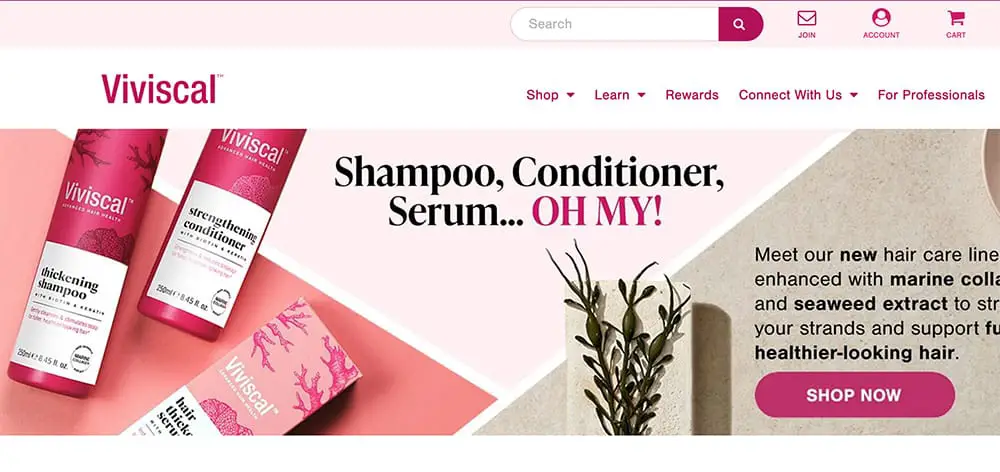Image resolution: width=1000 pixels, height=472 pixels.
Task: Click the Viviscal logo
Action: click(x=162, y=89)
